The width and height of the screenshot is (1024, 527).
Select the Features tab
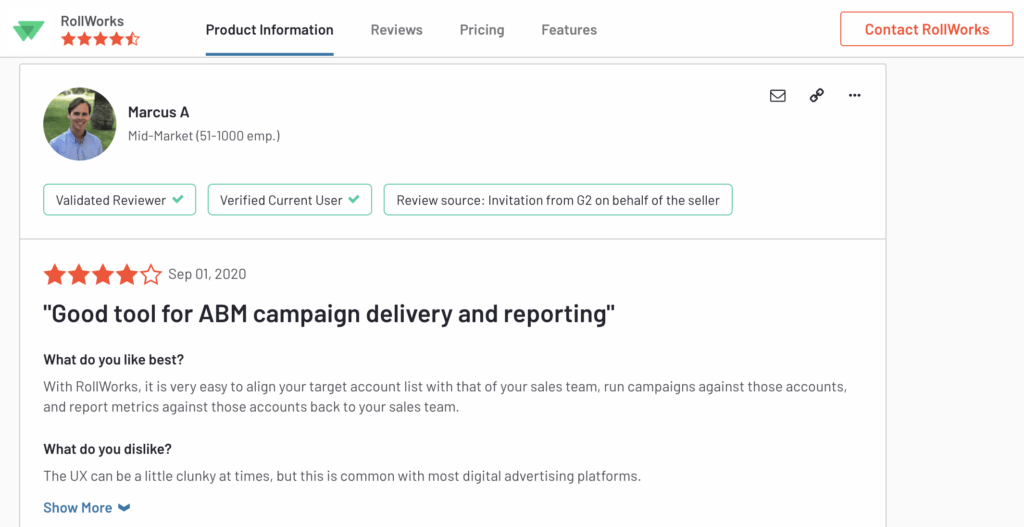(x=569, y=30)
